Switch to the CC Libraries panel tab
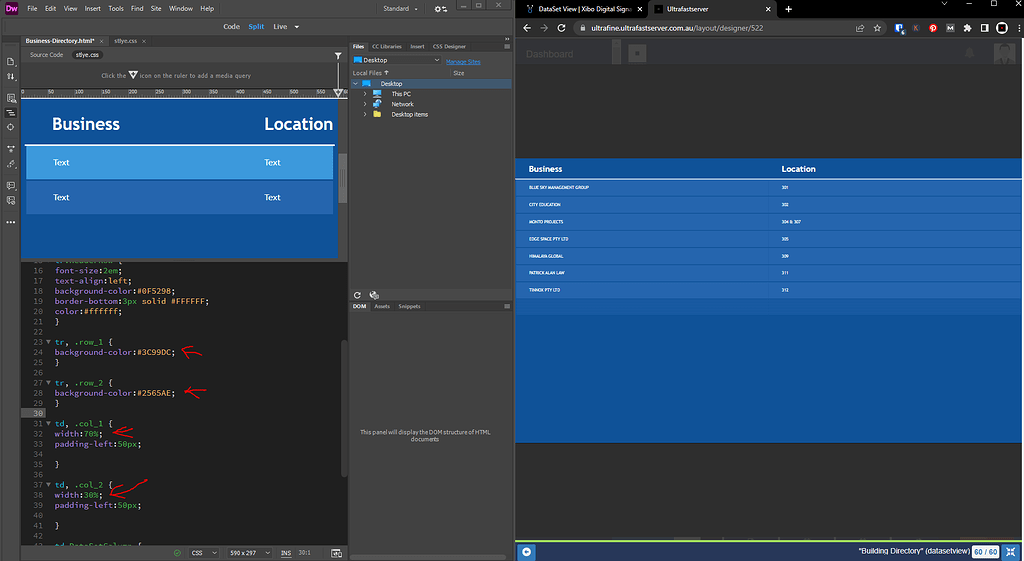The image size is (1024, 561). pos(387,46)
